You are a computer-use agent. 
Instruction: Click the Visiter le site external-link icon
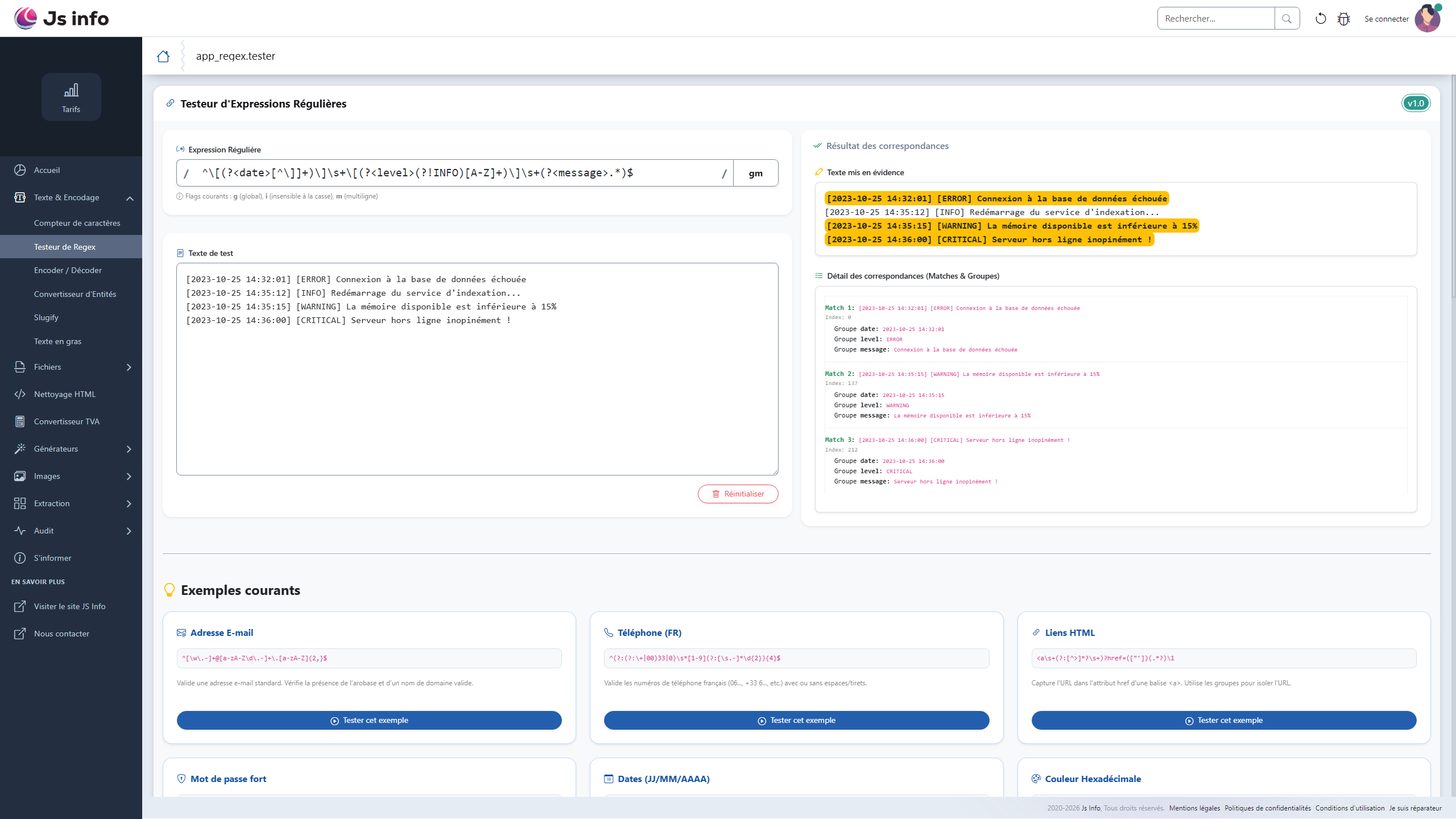[x=20, y=606]
